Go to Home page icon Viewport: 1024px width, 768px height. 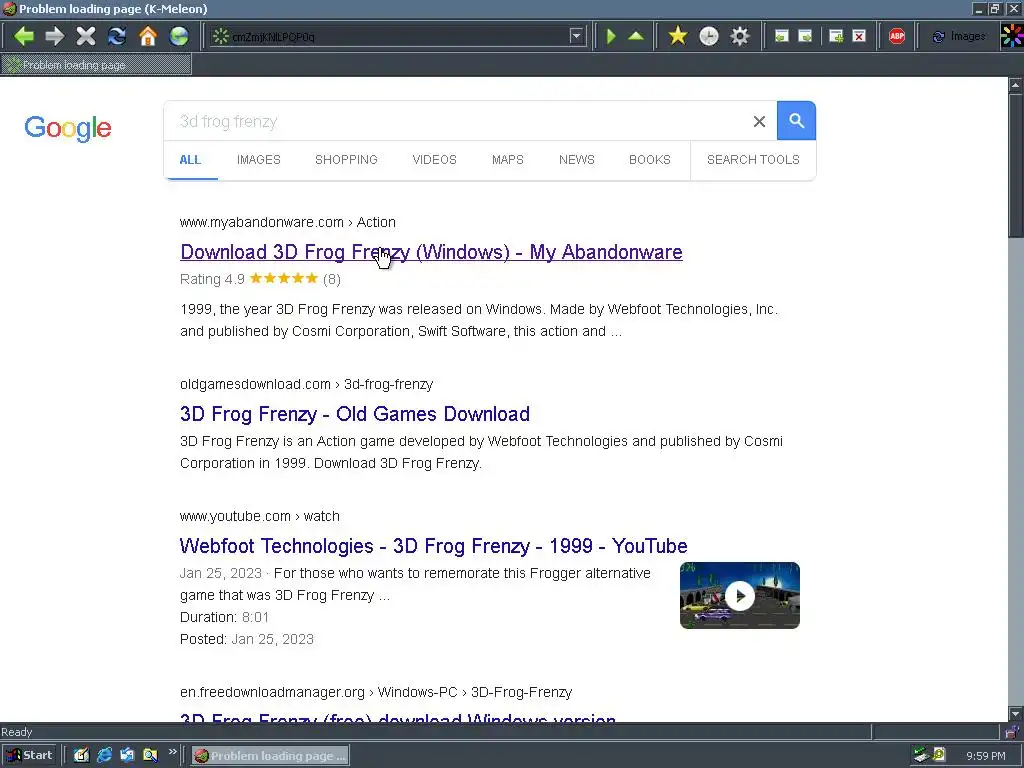148,36
